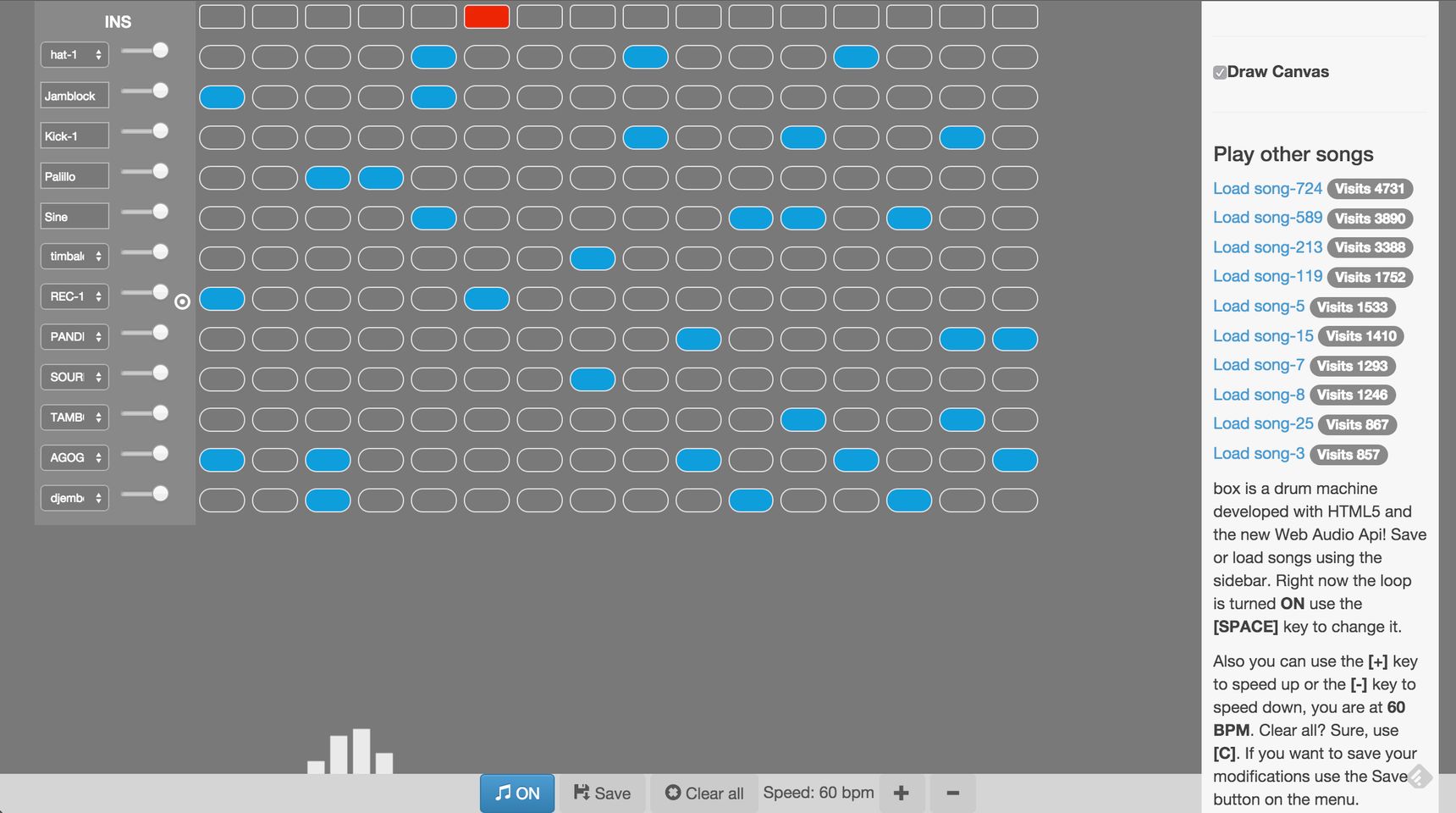Click the record target icon beside REC-1
The image size is (1456, 813).
pos(182,301)
